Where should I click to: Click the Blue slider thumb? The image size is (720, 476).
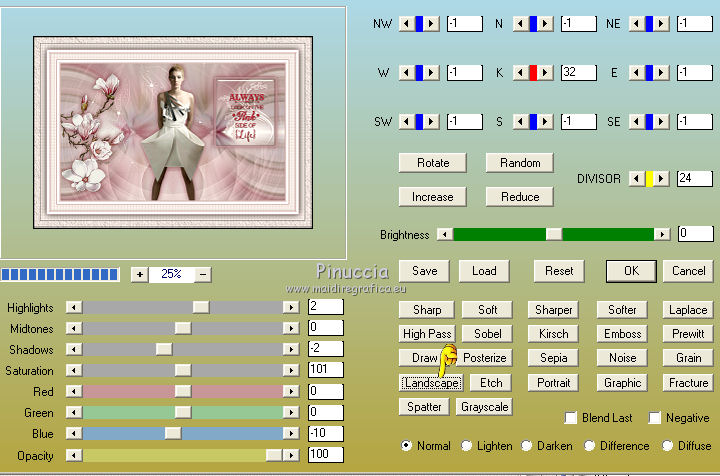tap(173, 433)
